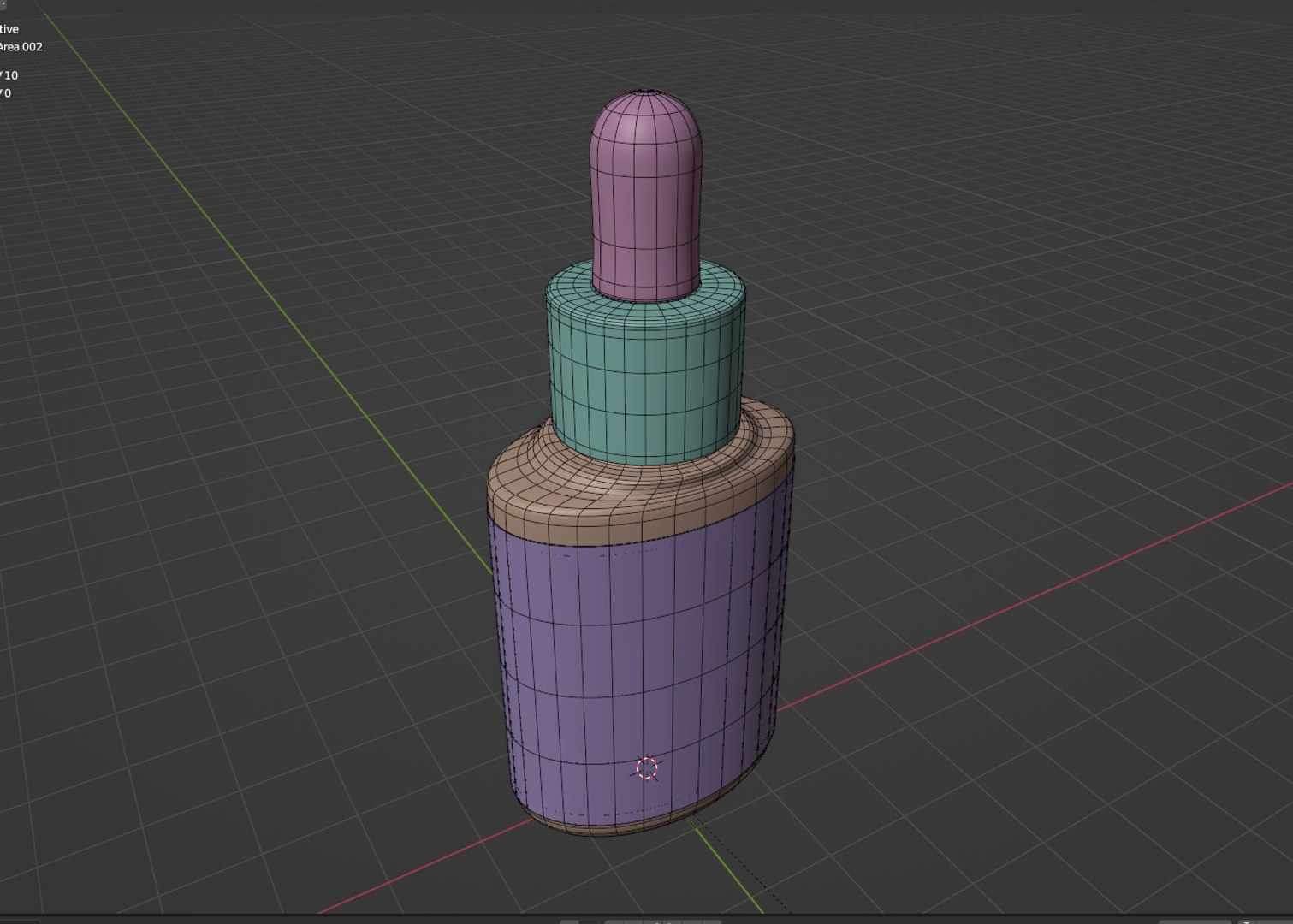This screenshot has width=1293, height=924.
Task: Click the small corner button at top-left
Action: point(3,3)
